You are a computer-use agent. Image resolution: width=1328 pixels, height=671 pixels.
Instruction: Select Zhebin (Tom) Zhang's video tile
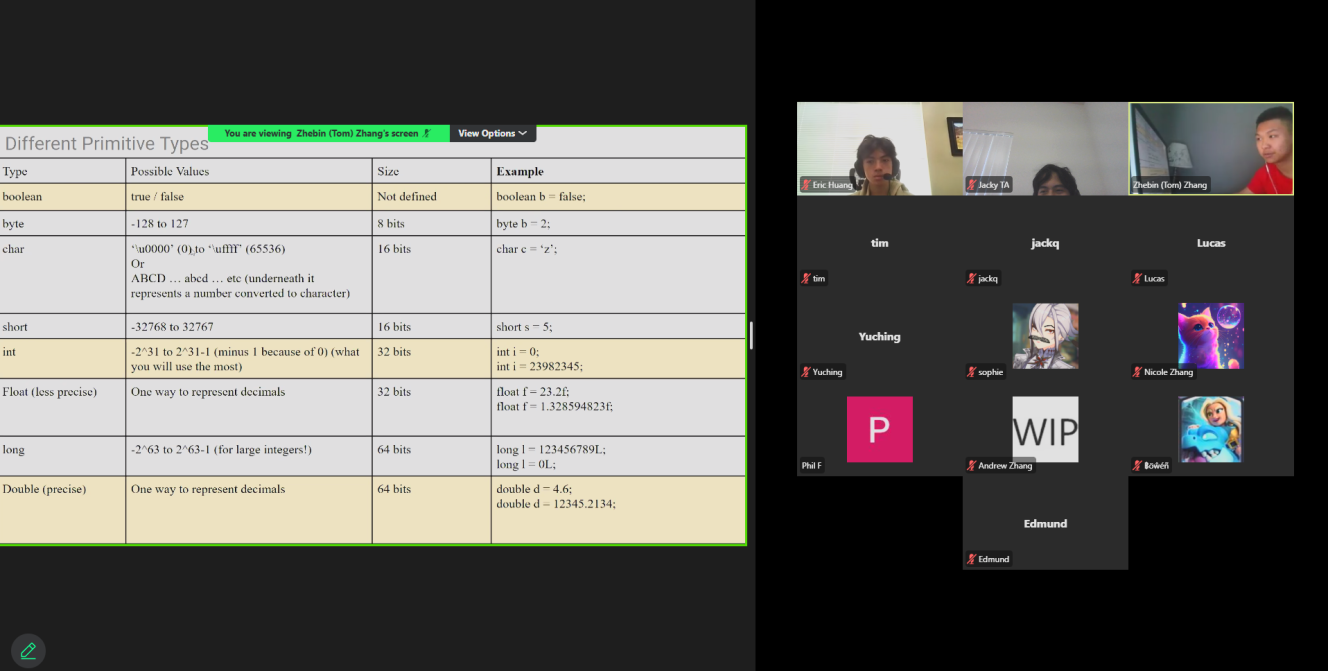point(1211,147)
